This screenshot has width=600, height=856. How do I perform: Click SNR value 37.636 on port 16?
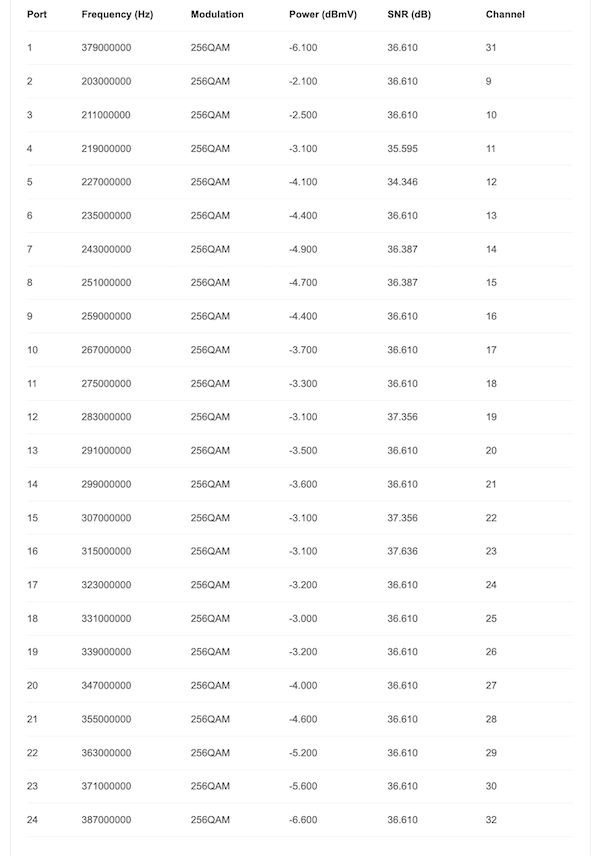tap(402, 551)
